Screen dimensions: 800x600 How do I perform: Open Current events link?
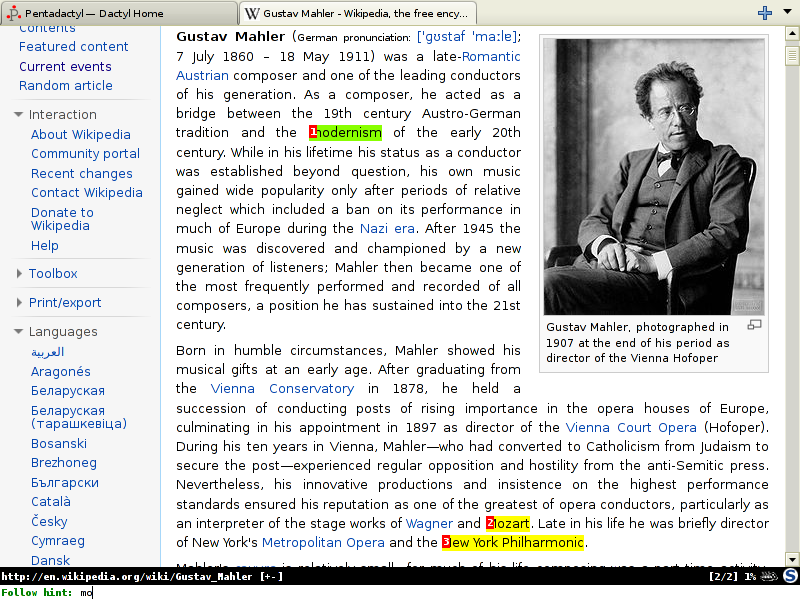(65, 66)
